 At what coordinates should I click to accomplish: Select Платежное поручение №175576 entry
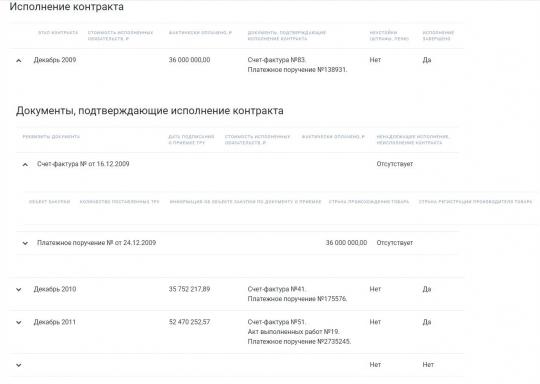297,299
